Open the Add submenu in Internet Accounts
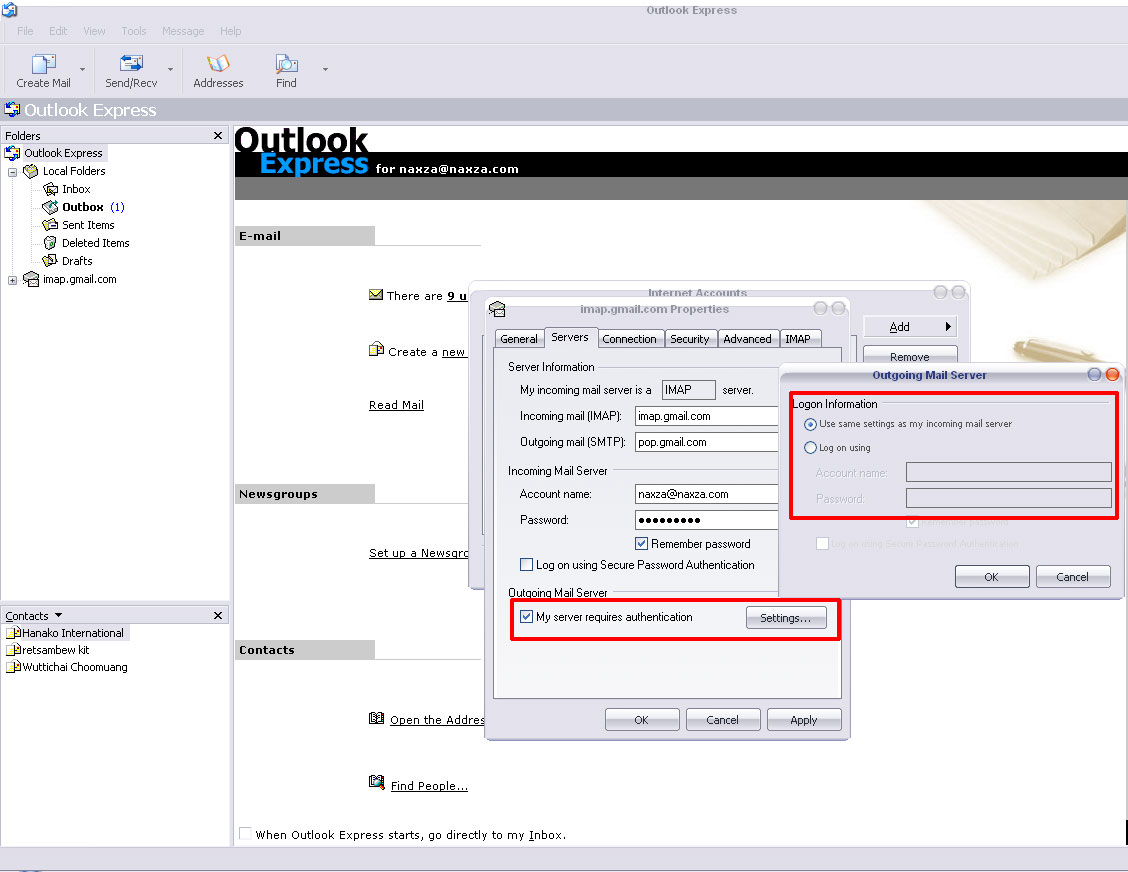1128x872 pixels. coord(910,327)
